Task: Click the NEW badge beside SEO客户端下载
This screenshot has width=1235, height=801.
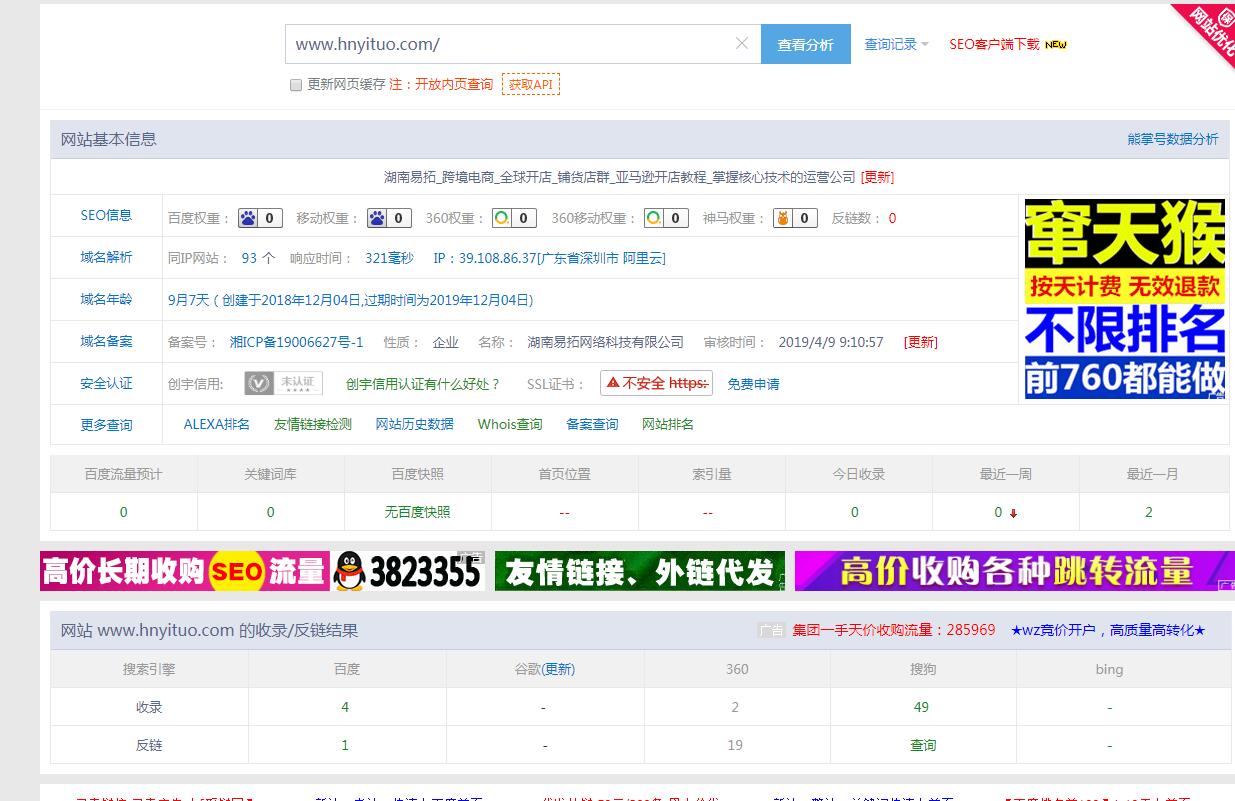Action: pyautogui.click(x=1056, y=44)
